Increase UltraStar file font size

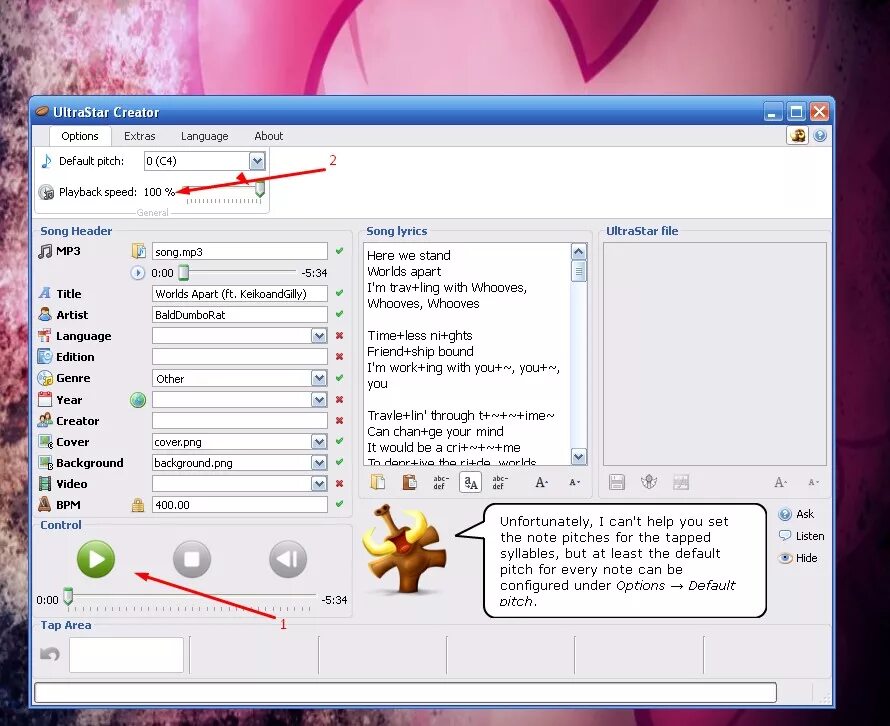[781, 482]
